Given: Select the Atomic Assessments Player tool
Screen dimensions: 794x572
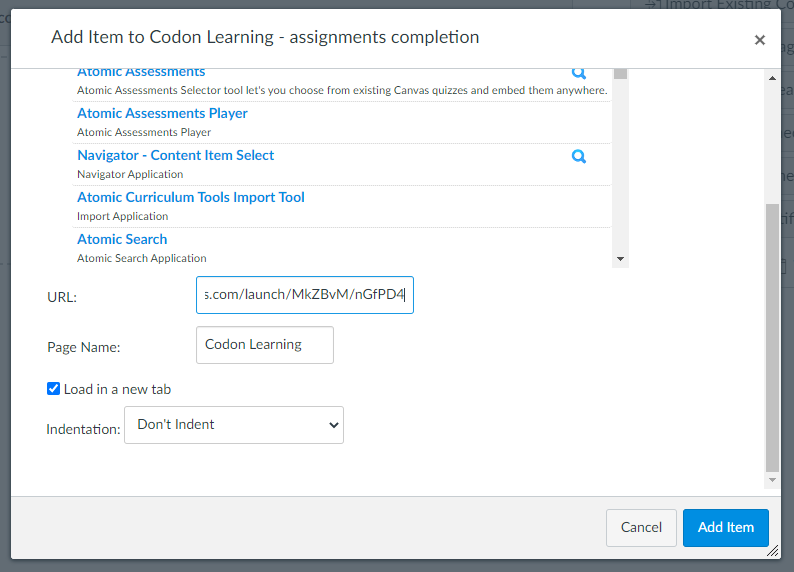Looking at the screenshot, I should (162, 113).
